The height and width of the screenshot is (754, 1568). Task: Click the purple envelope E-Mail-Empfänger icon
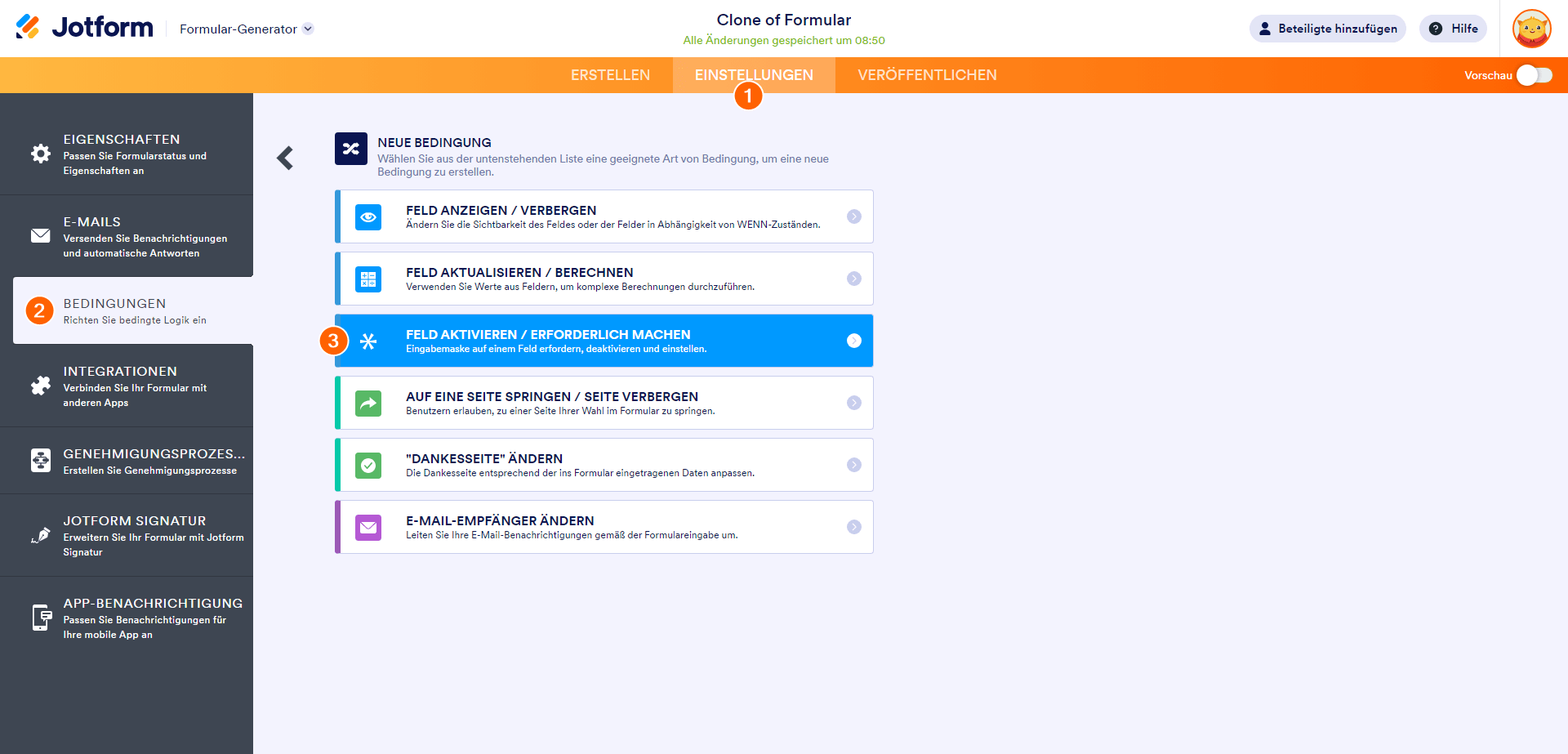[x=368, y=527]
